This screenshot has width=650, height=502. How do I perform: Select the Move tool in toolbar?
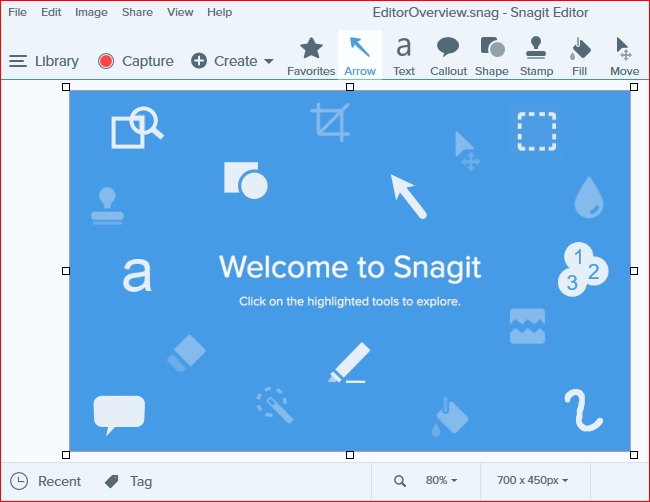pyautogui.click(x=624, y=56)
